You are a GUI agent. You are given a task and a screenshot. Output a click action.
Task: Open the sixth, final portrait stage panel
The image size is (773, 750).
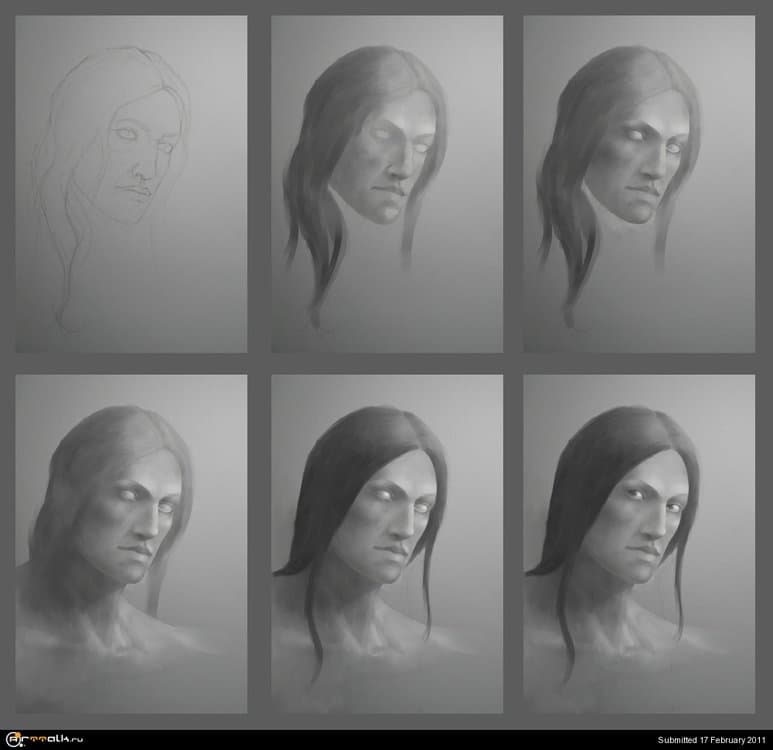coord(639,545)
